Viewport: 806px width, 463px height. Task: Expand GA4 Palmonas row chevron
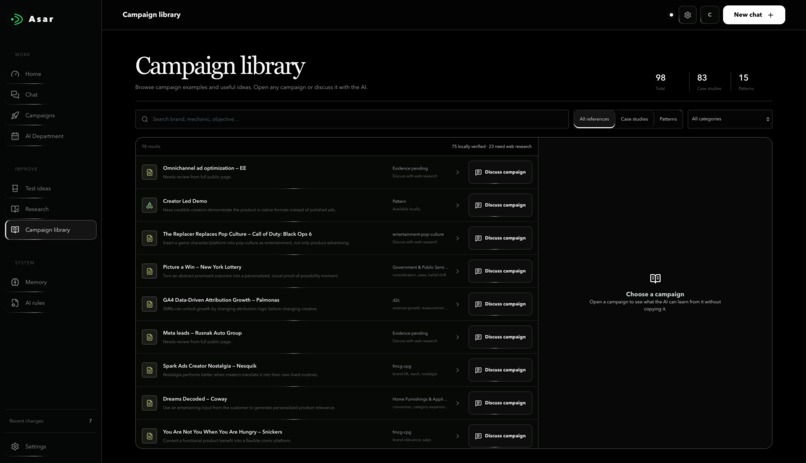coord(457,304)
